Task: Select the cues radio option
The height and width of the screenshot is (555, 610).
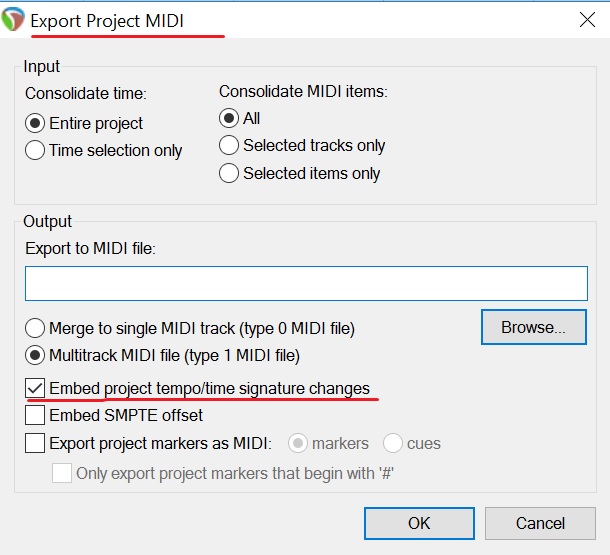Action: click(x=392, y=443)
